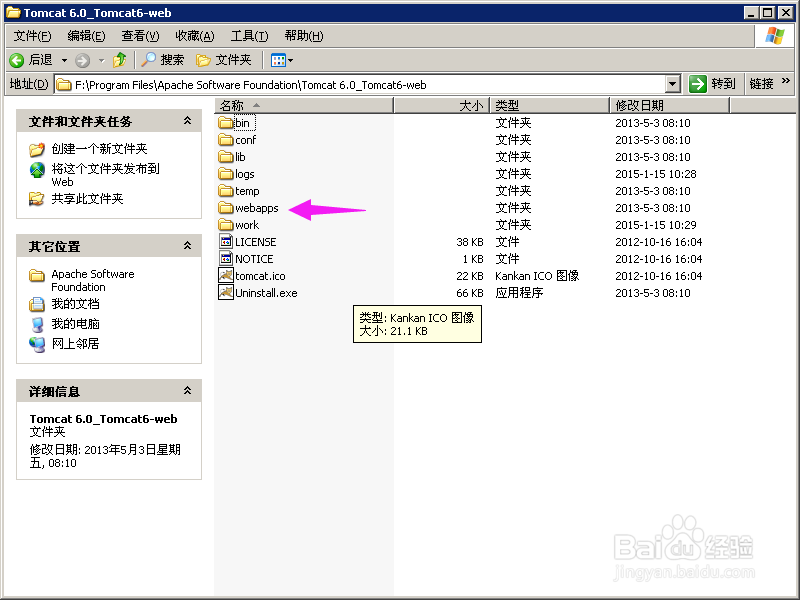Viewport: 800px width, 600px height.
Task: Click the 将这个文件夹发布到 Web link
Action: tap(106, 175)
